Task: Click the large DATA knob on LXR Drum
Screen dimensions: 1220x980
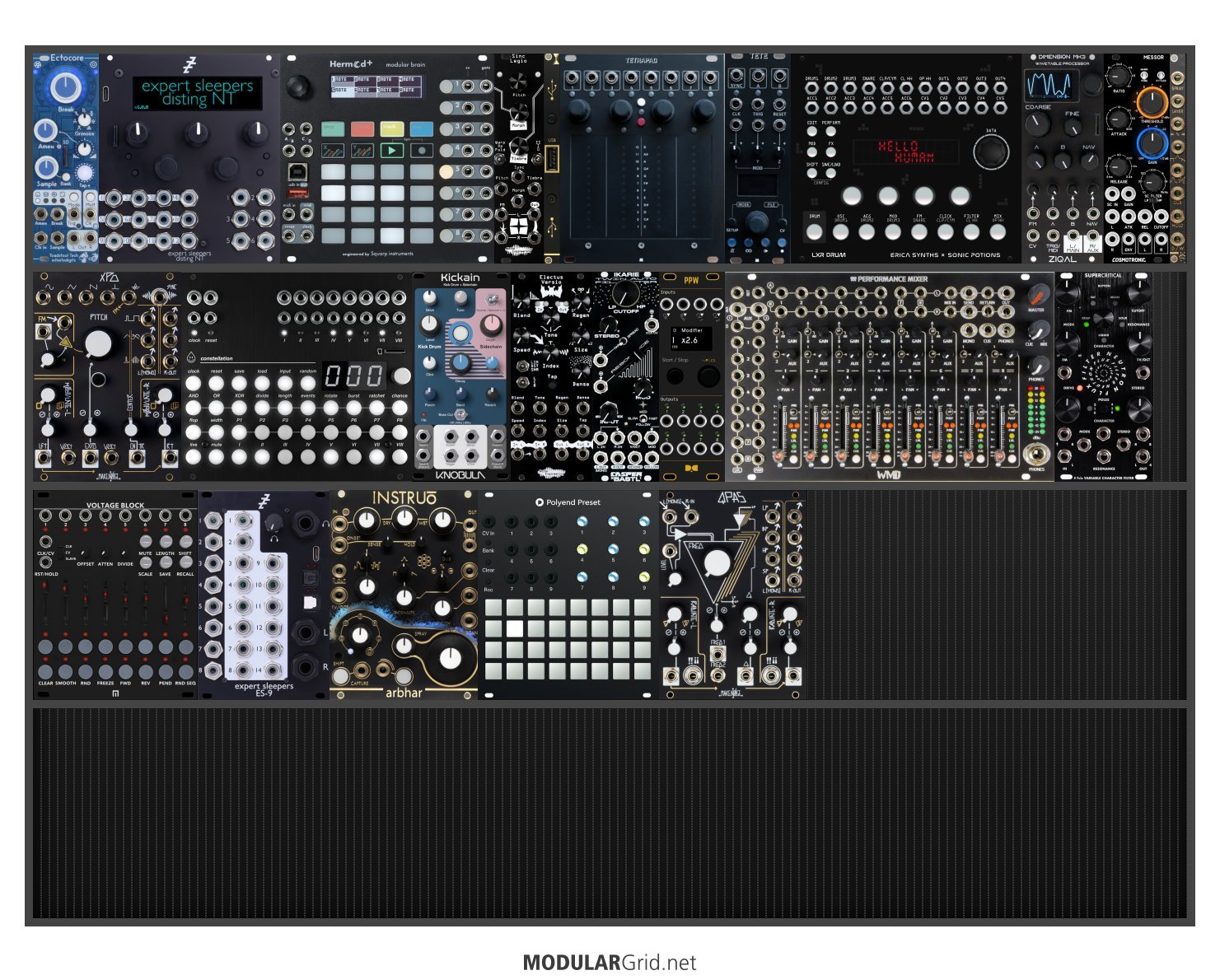Action: [991, 152]
